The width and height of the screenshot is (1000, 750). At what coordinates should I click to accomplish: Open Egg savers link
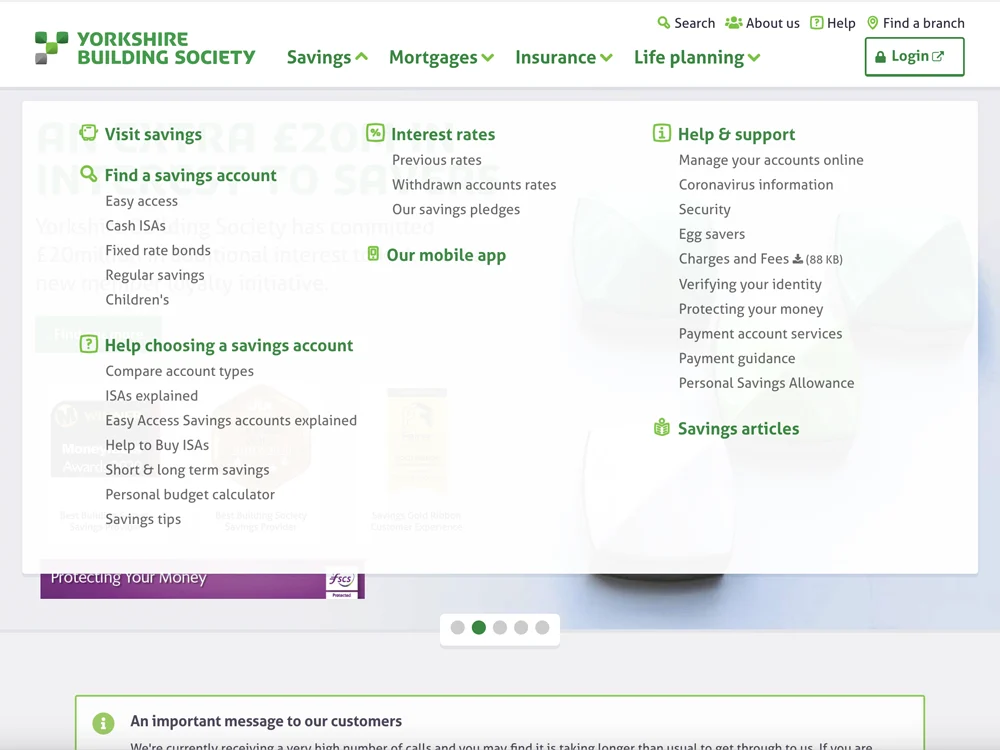click(712, 234)
